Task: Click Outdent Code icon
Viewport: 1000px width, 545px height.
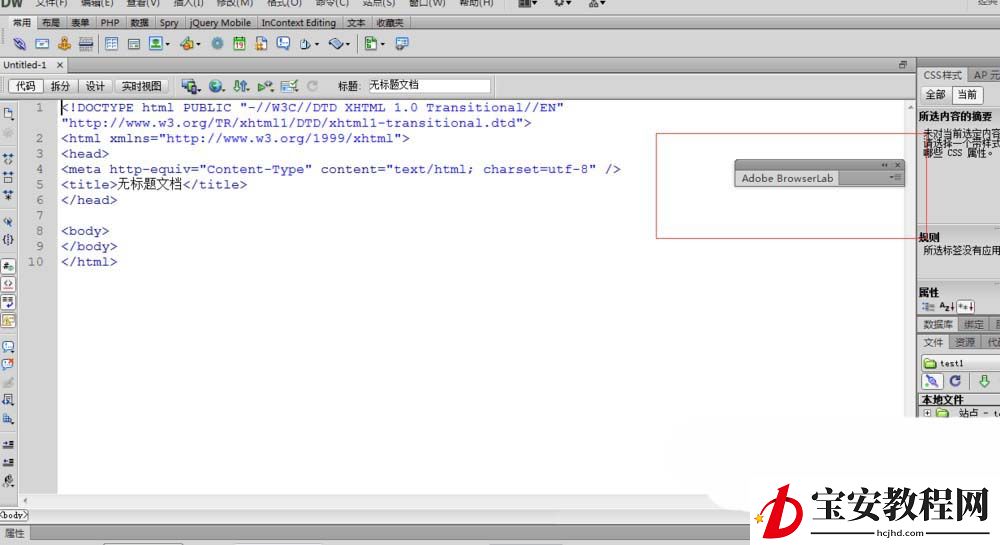Action: pyautogui.click(x=8, y=461)
